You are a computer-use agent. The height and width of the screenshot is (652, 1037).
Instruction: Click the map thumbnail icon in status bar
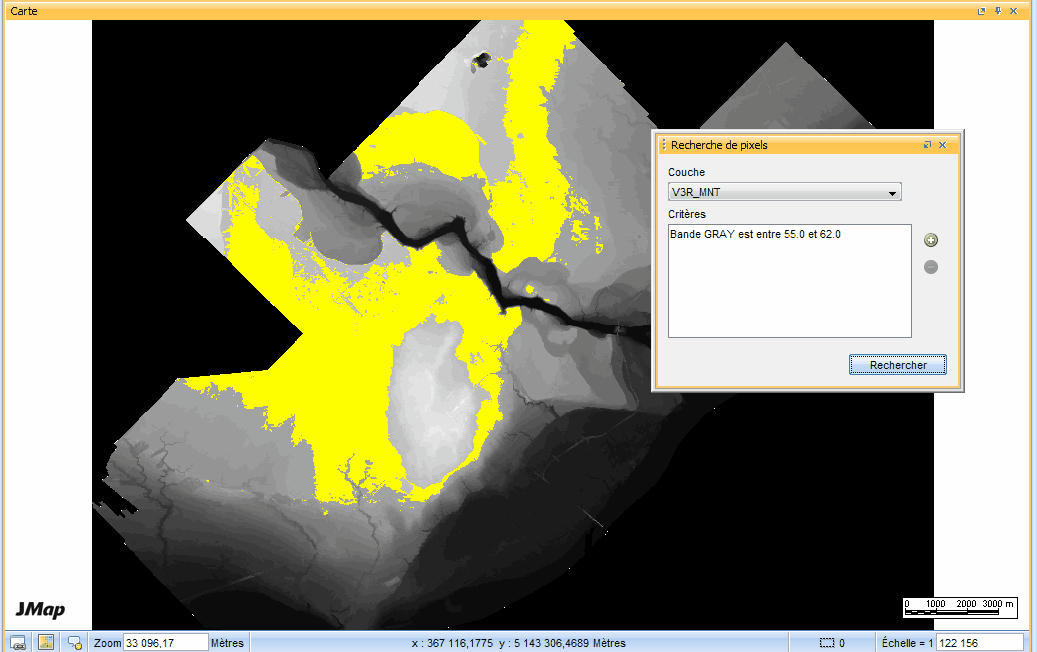[46, 642]
